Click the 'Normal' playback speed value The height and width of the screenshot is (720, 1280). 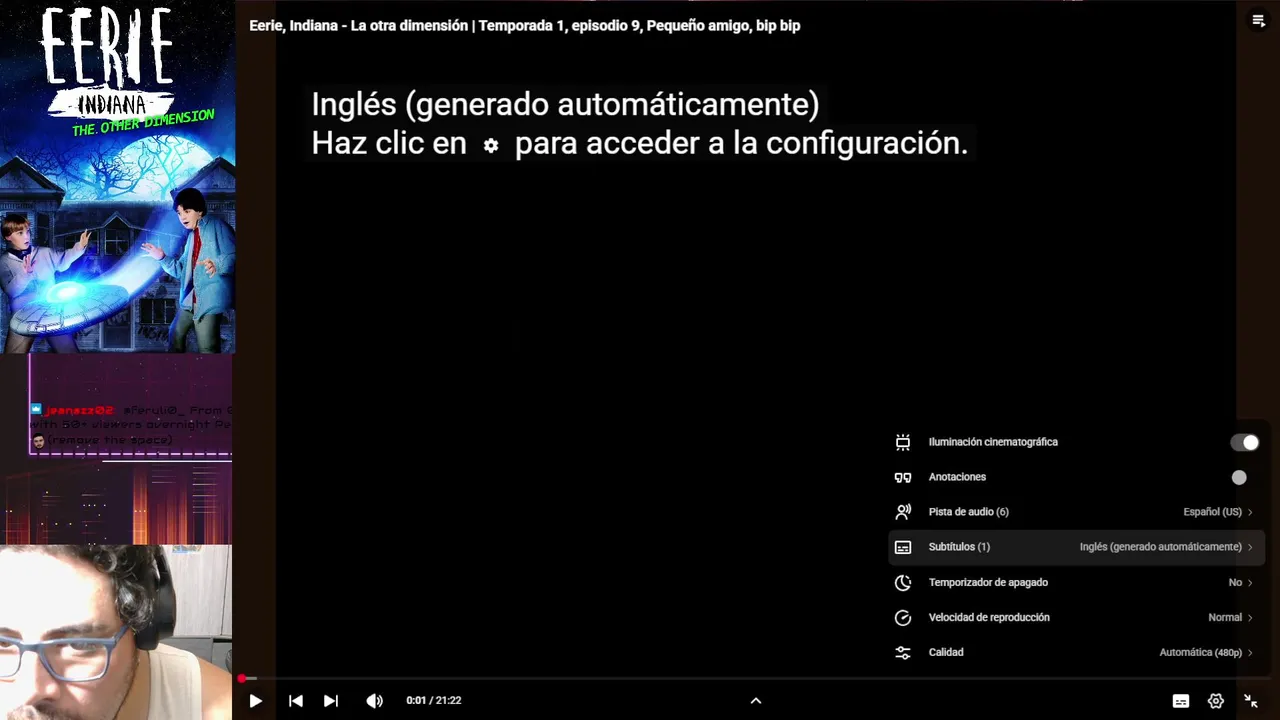click(1225, 617)
